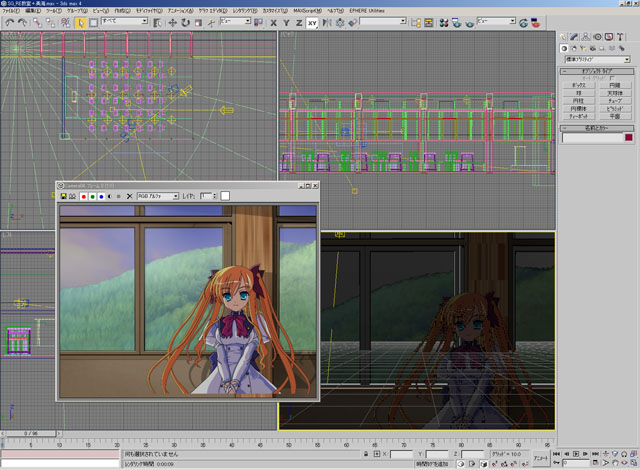Click the Undo arrow in main toolbar
640x470 pixels.
point(9,23)
